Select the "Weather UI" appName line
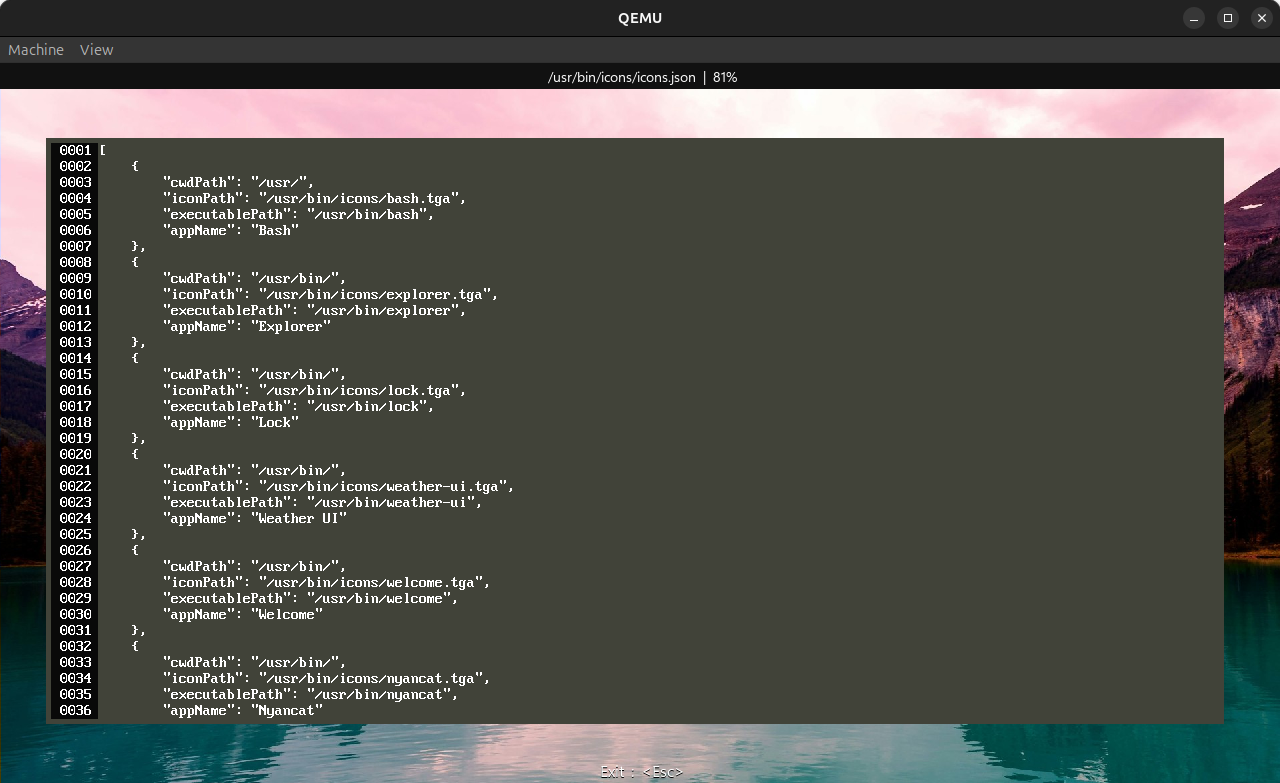The height and width of the screenshot is (783, 1280). 255,518
